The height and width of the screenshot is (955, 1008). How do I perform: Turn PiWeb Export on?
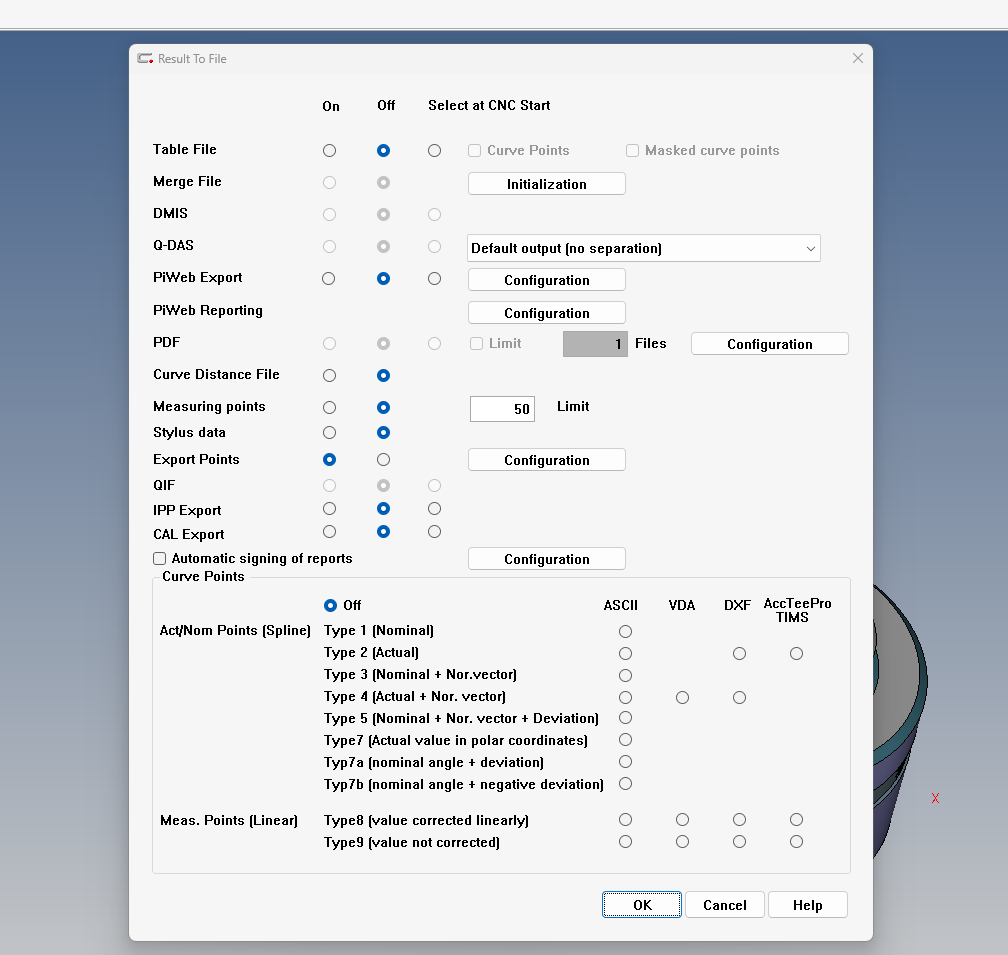coord(329,279)
